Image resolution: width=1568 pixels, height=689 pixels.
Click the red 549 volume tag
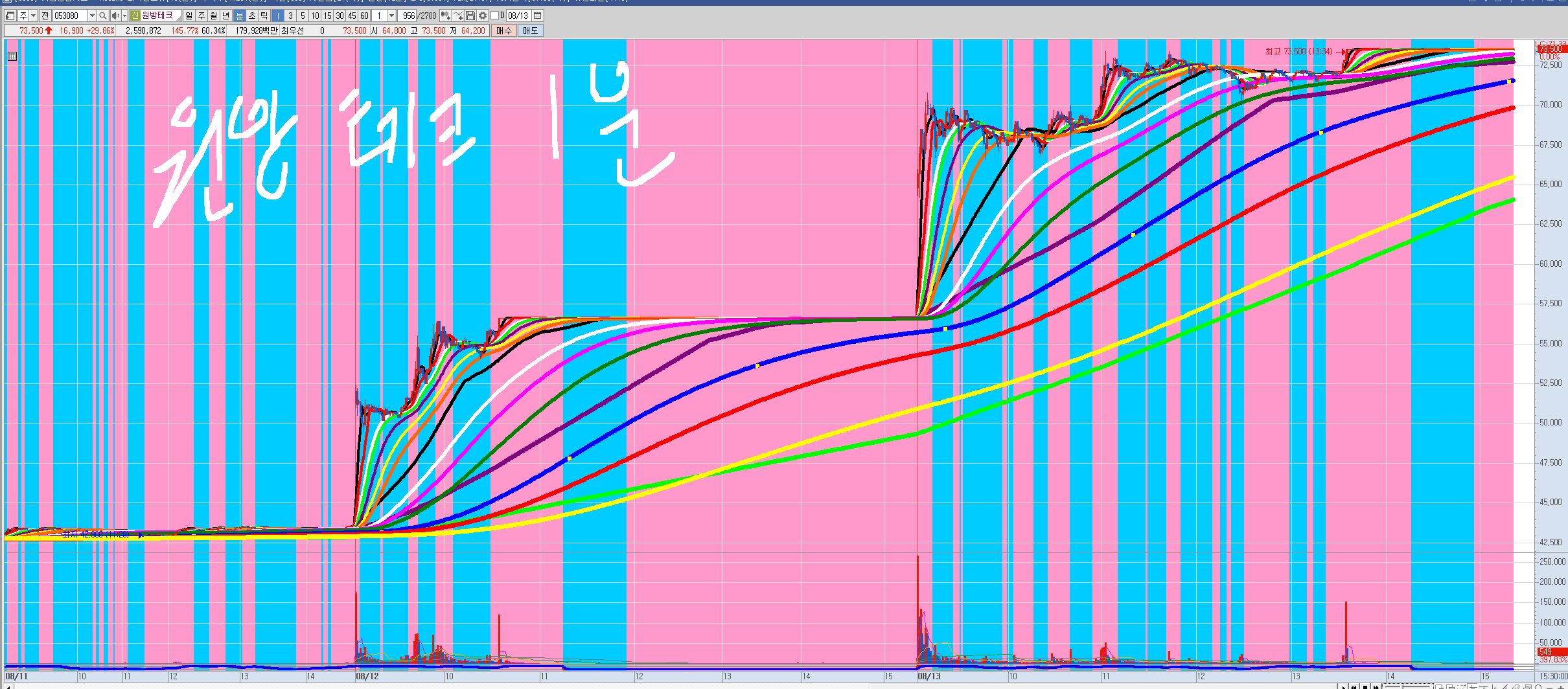[x=1551, y=651]
